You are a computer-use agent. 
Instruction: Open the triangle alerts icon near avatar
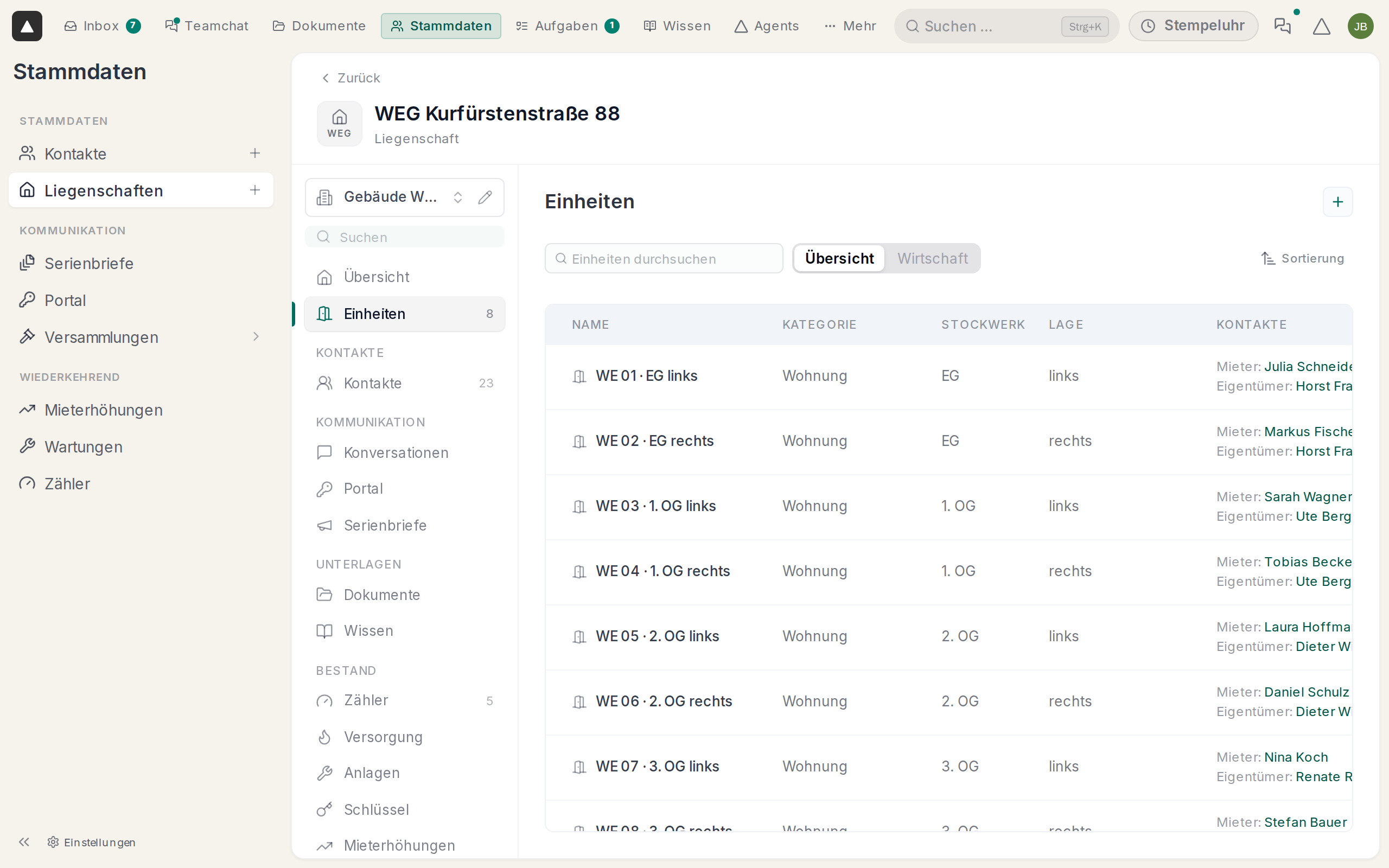[x=1321, y=26]
